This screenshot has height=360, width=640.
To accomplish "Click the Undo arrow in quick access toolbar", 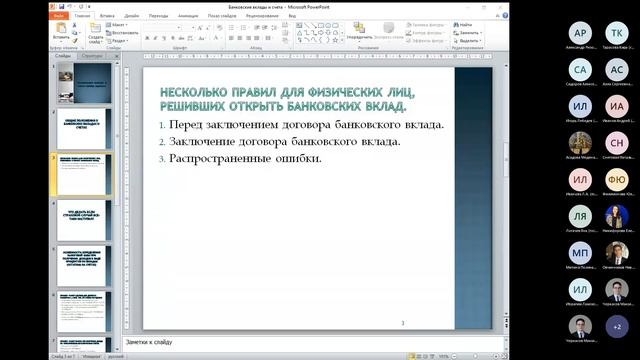I will click(70, 7).
